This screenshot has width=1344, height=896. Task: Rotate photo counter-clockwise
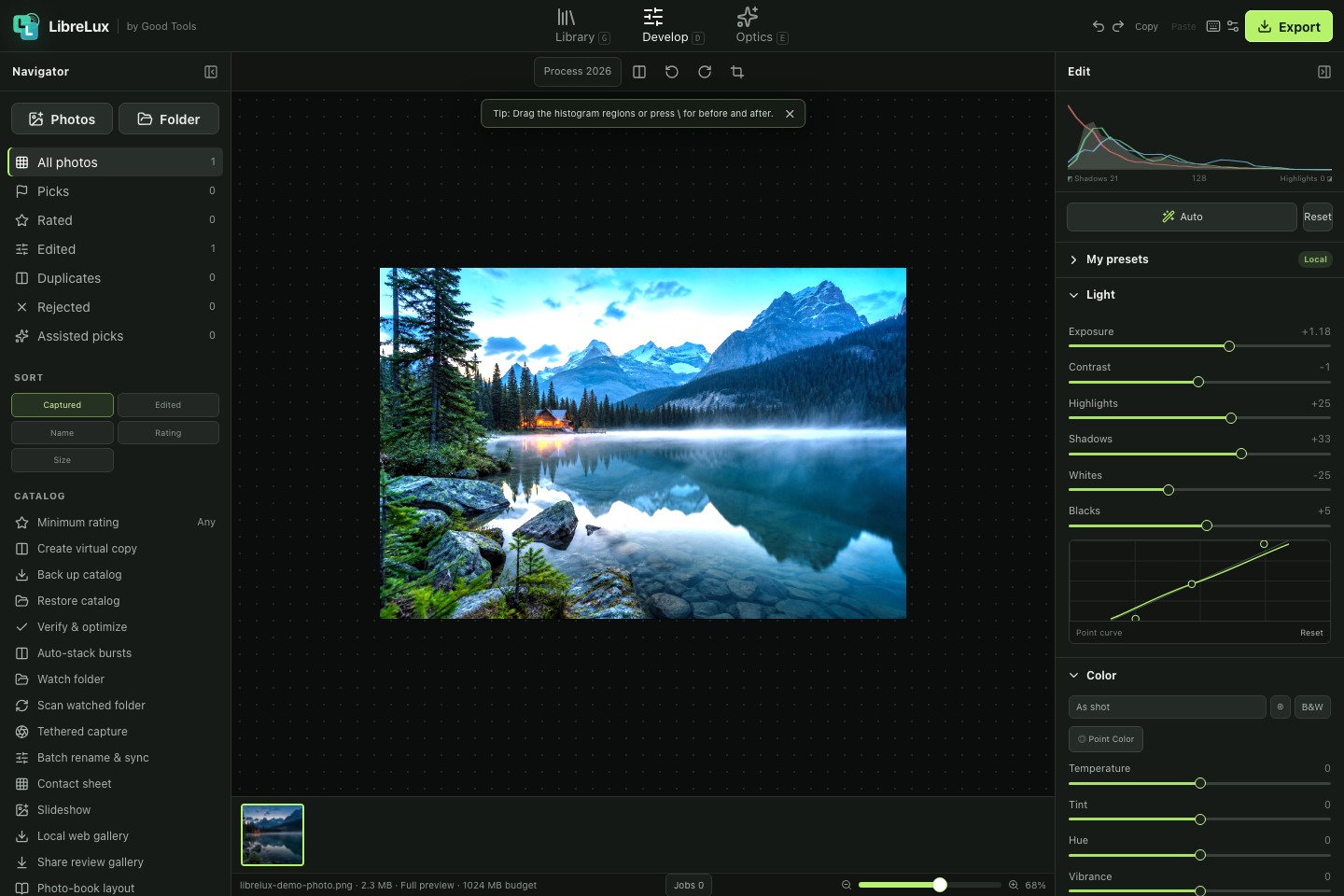coord(672,72)
